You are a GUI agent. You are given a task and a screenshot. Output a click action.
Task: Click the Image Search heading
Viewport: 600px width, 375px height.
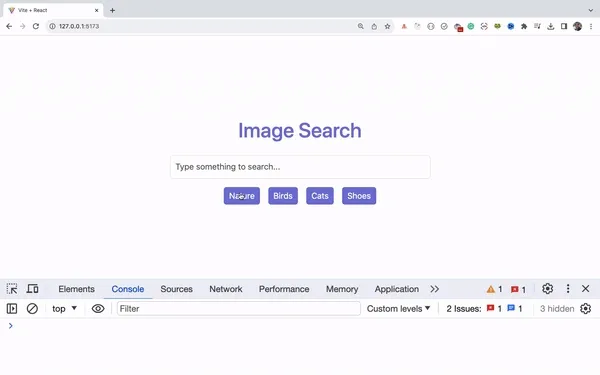[300, 130]
